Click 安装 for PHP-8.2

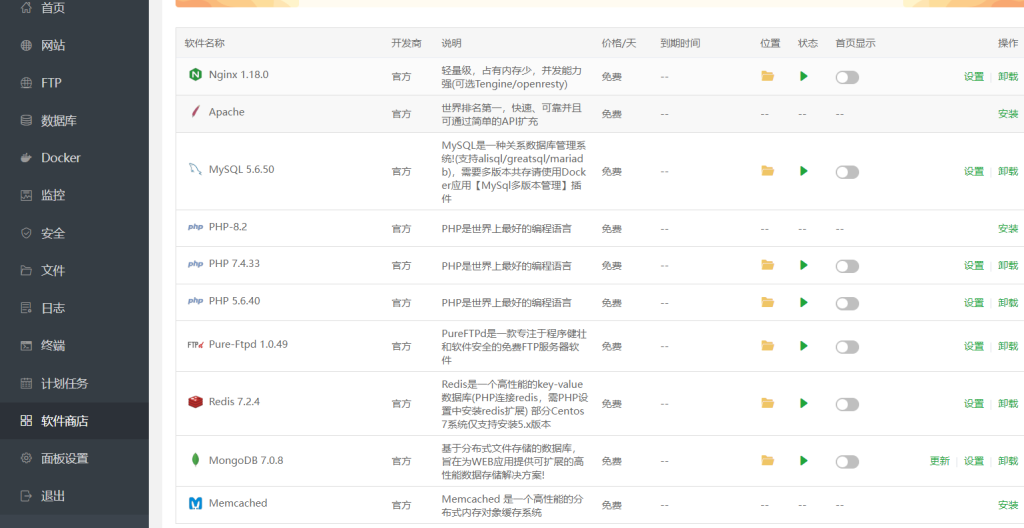[x=1008, y=229]
